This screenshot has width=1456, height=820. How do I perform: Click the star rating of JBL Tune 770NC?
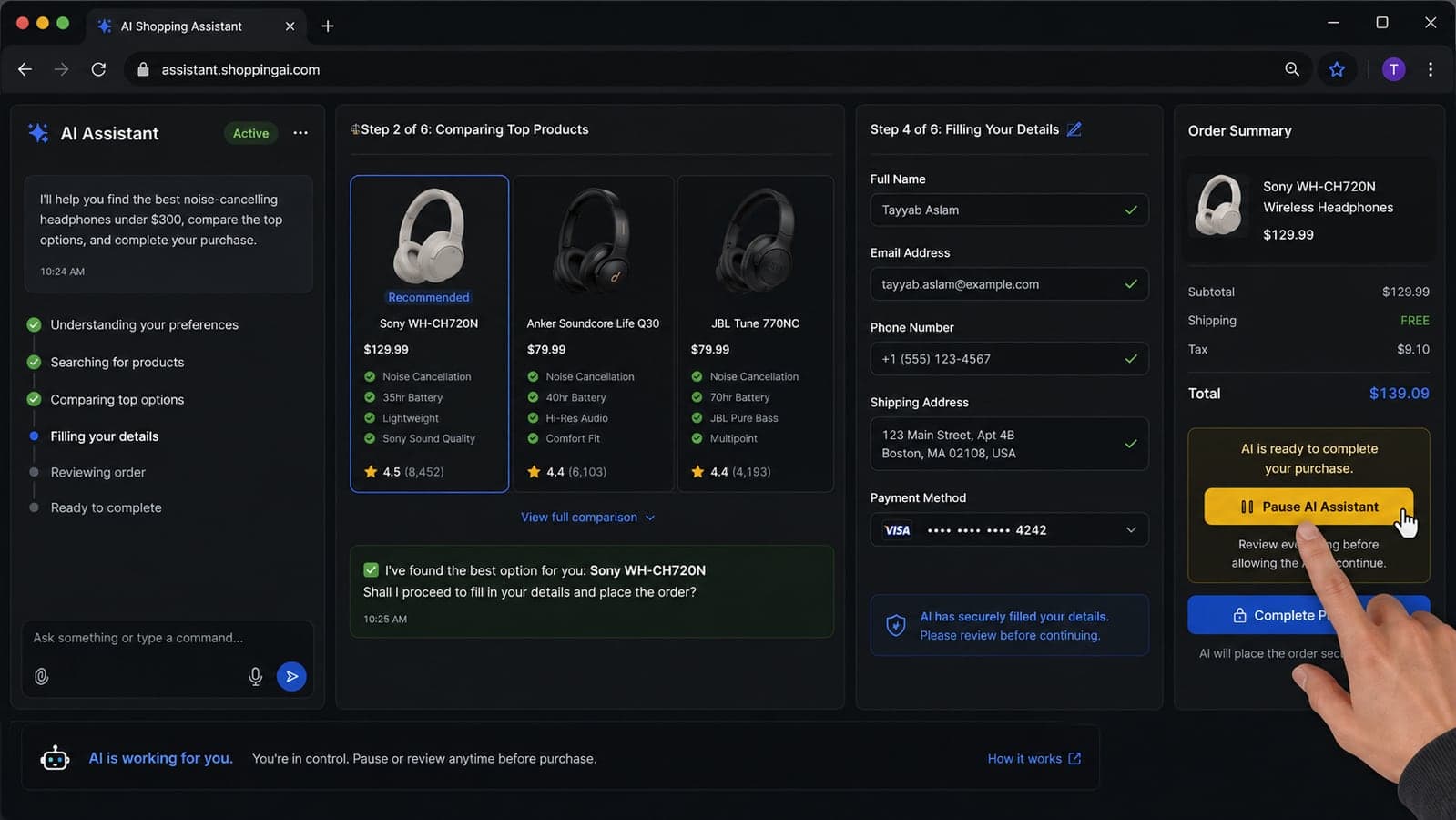(x=730, y=472)
